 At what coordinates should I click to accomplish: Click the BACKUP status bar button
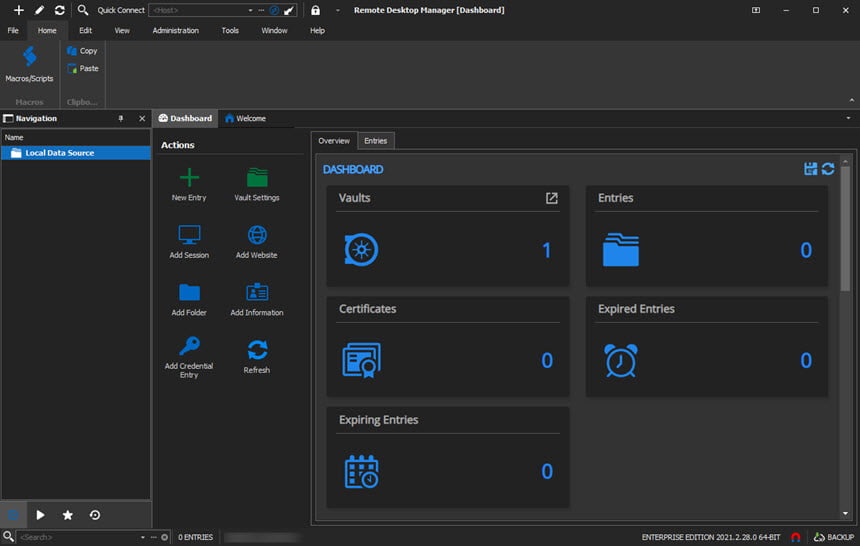coord(834,537)
